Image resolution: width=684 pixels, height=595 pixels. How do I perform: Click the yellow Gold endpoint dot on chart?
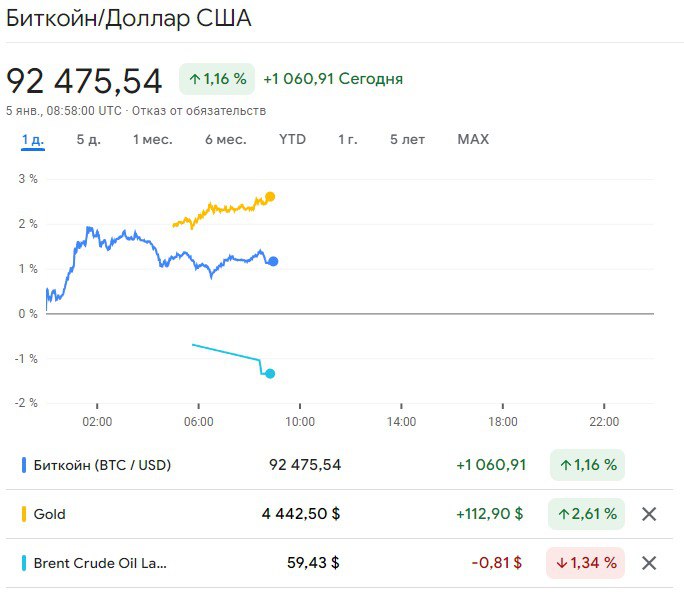pos(270,197)
